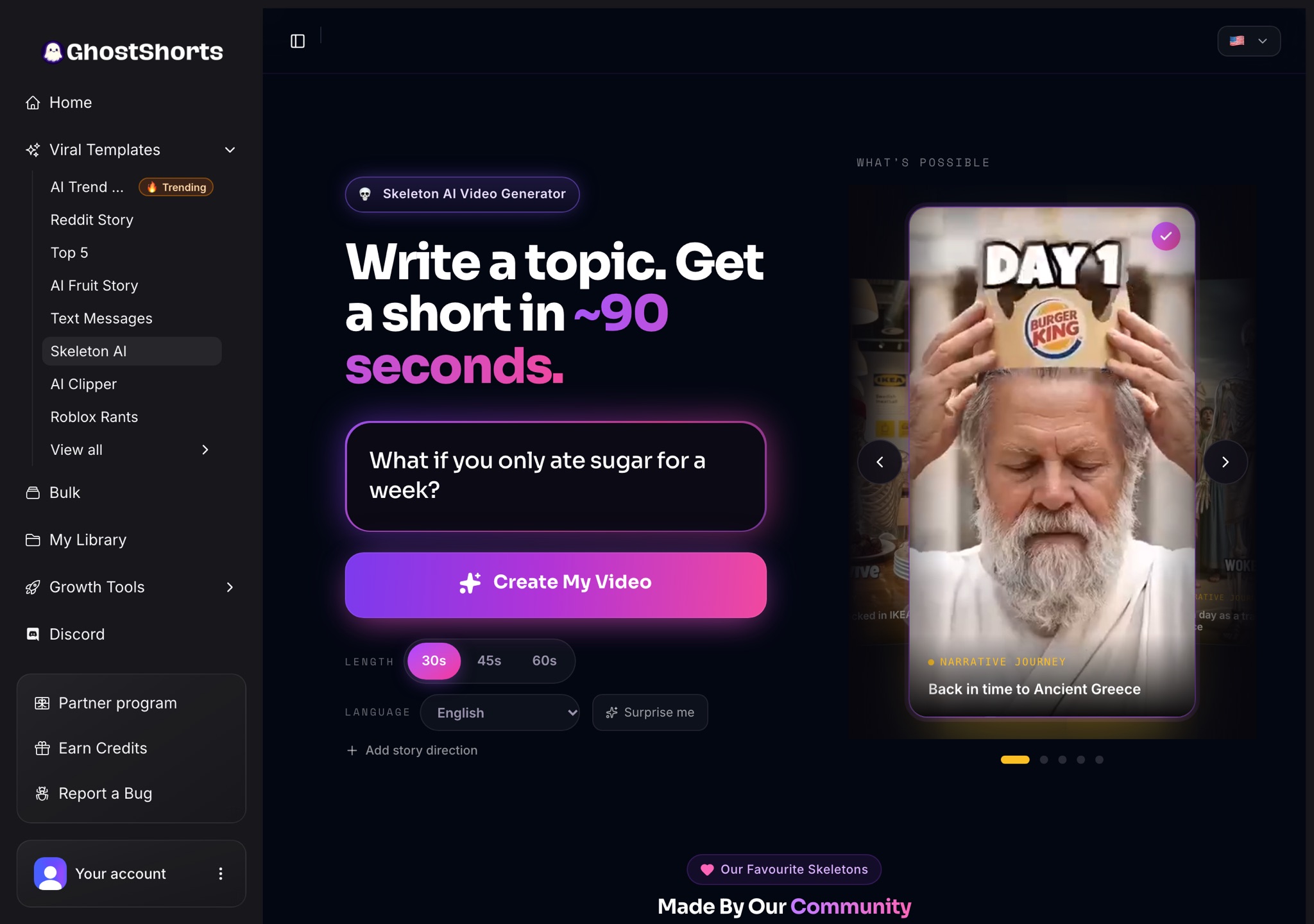This screenshot has width=1314, height=924.
Task: Go to previous carousel slide
Action: point(880,462)
